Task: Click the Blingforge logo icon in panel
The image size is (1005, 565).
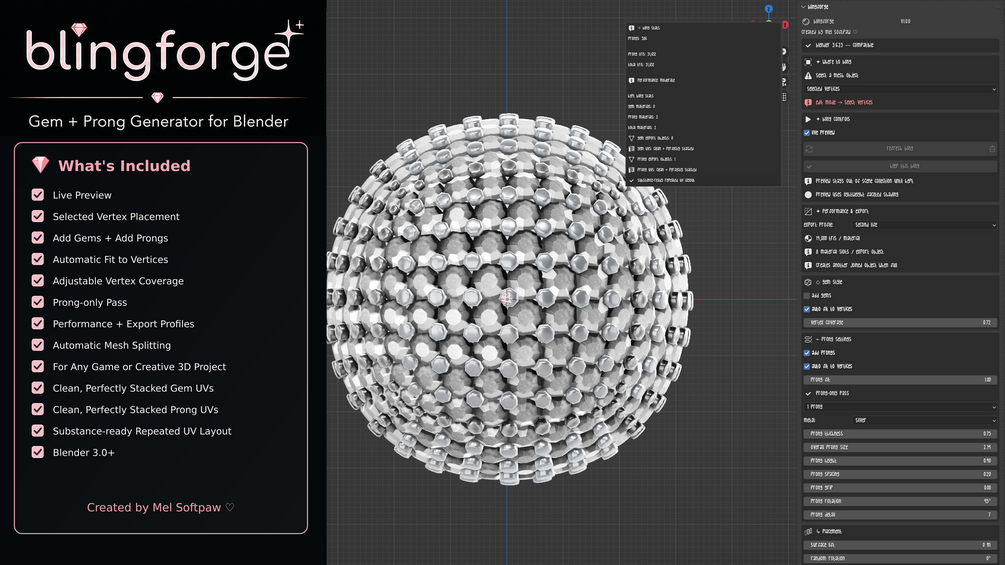Action: pos(806,22)
